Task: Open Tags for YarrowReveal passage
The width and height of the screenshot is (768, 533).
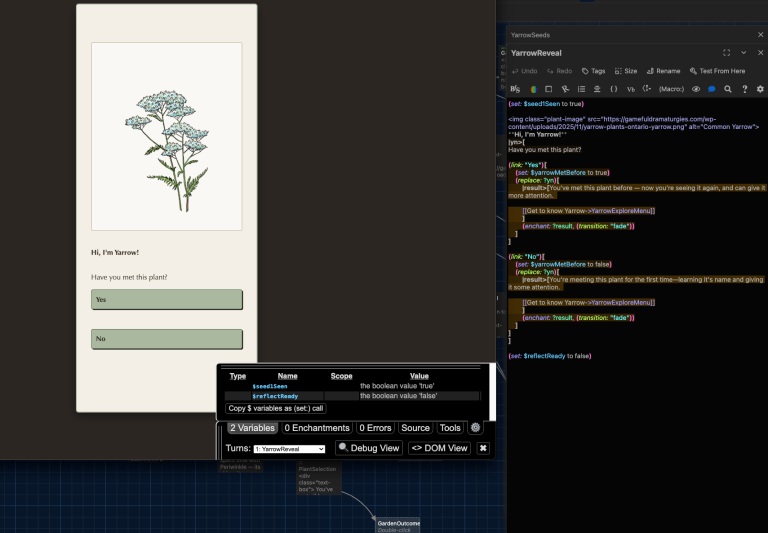Action: tap(593, 71)
